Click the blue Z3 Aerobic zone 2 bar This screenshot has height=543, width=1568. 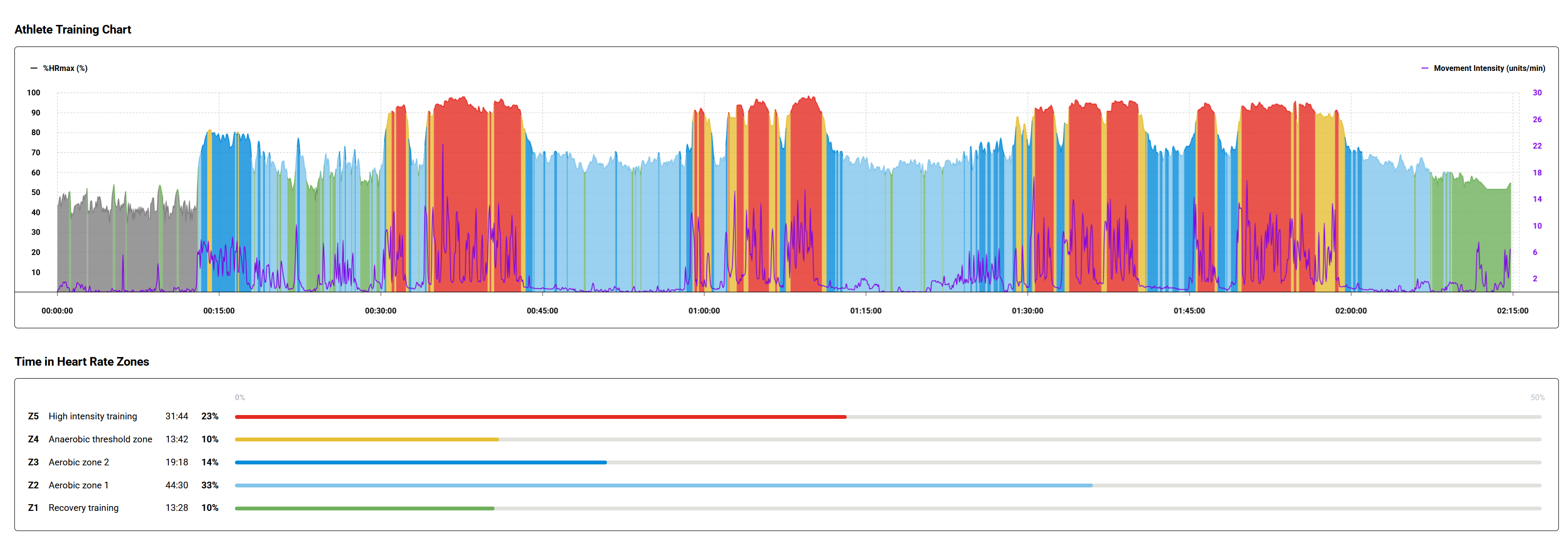421,463
